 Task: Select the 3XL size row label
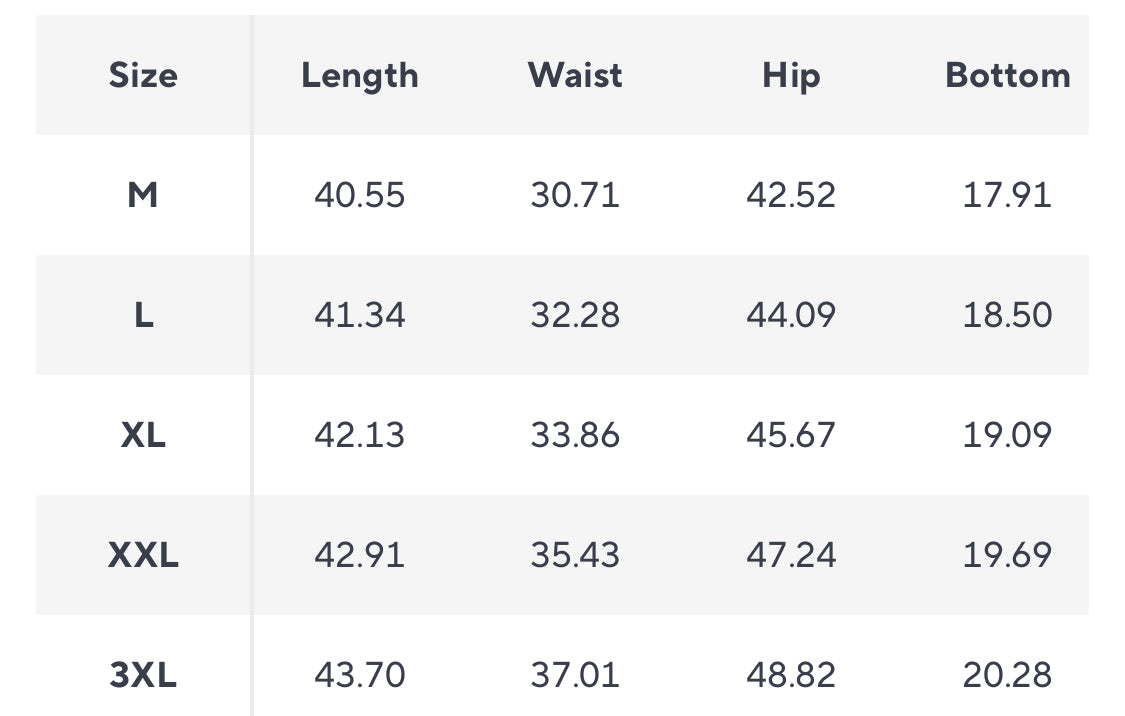[x=143, y=674]
